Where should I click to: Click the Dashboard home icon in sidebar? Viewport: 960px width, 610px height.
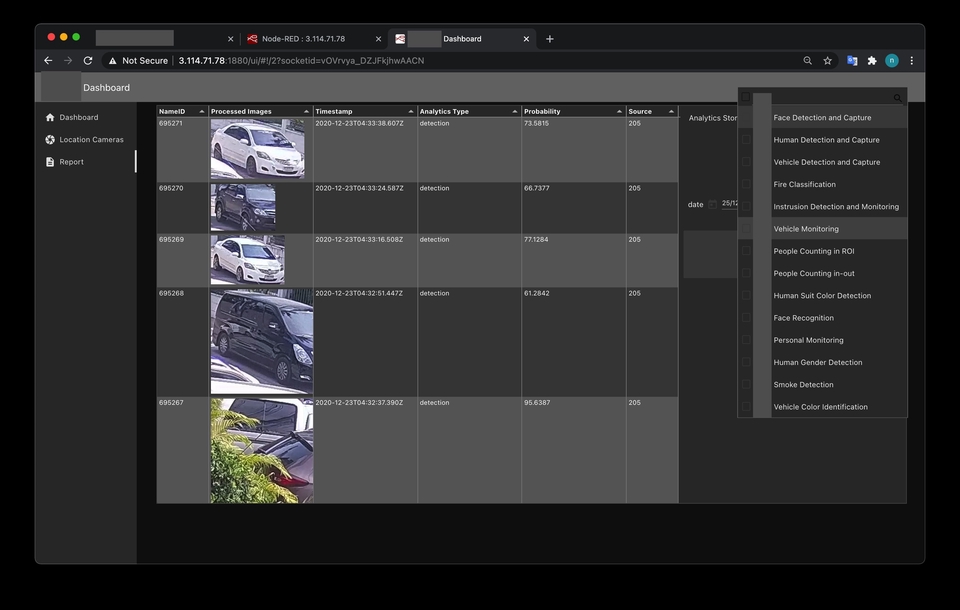[50, 118]
